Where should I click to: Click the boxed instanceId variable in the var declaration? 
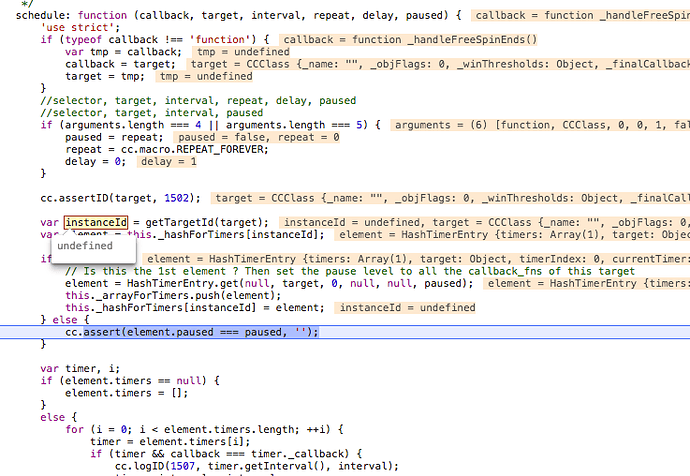[96, 223]
